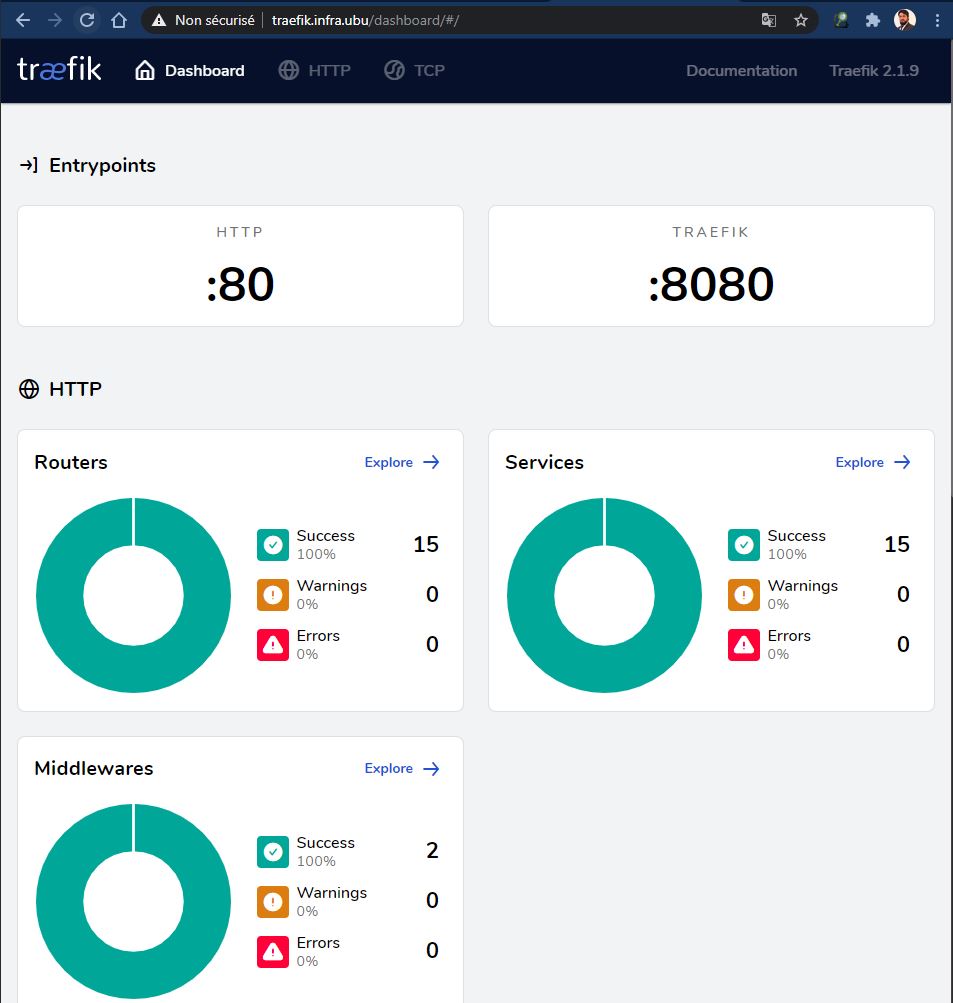The height and width of the screenshot is (1003, 953).
Task: Click the translate page icon
Action: pos(768,20)
